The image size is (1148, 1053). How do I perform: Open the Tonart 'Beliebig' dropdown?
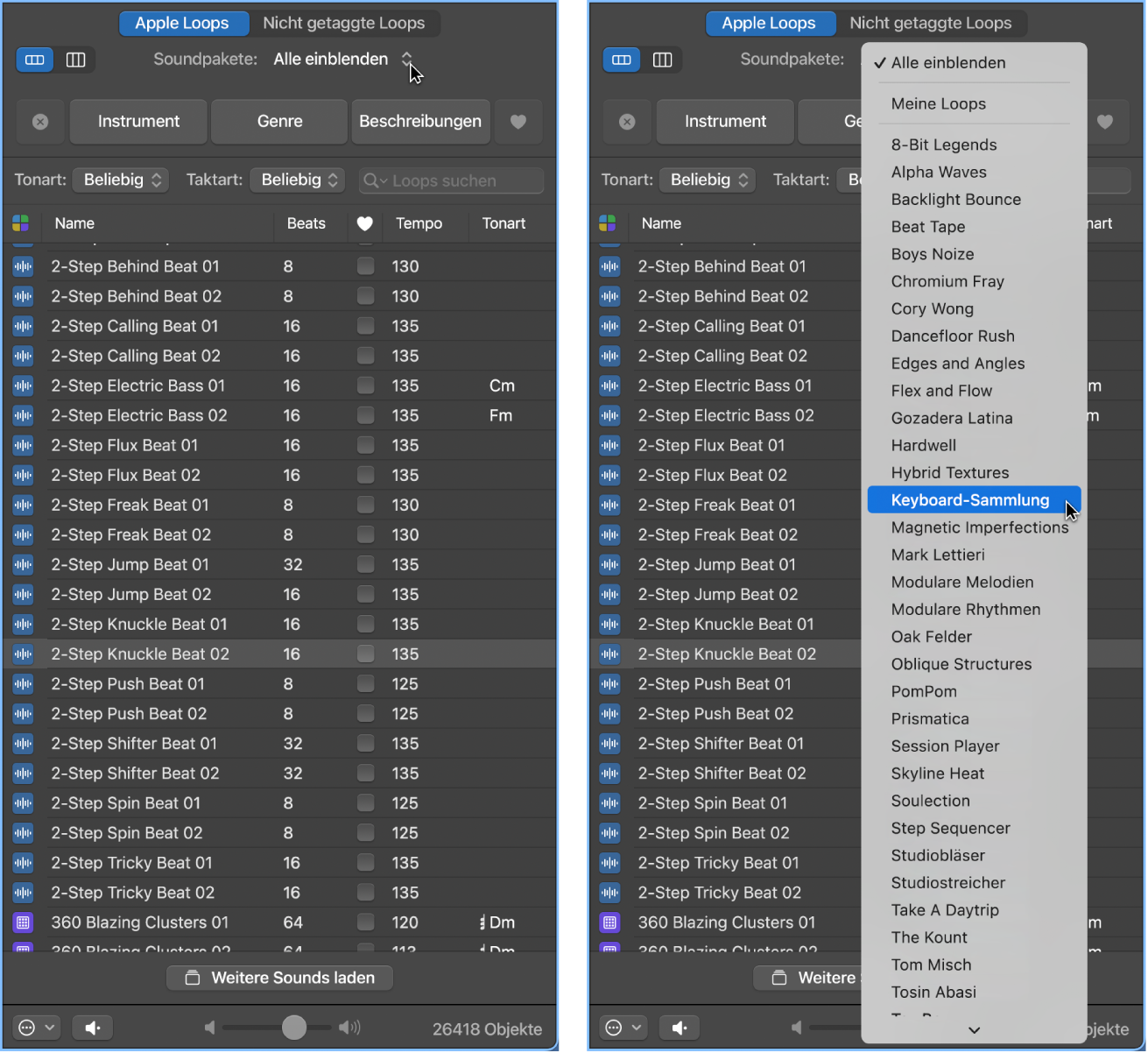point(121,180)
